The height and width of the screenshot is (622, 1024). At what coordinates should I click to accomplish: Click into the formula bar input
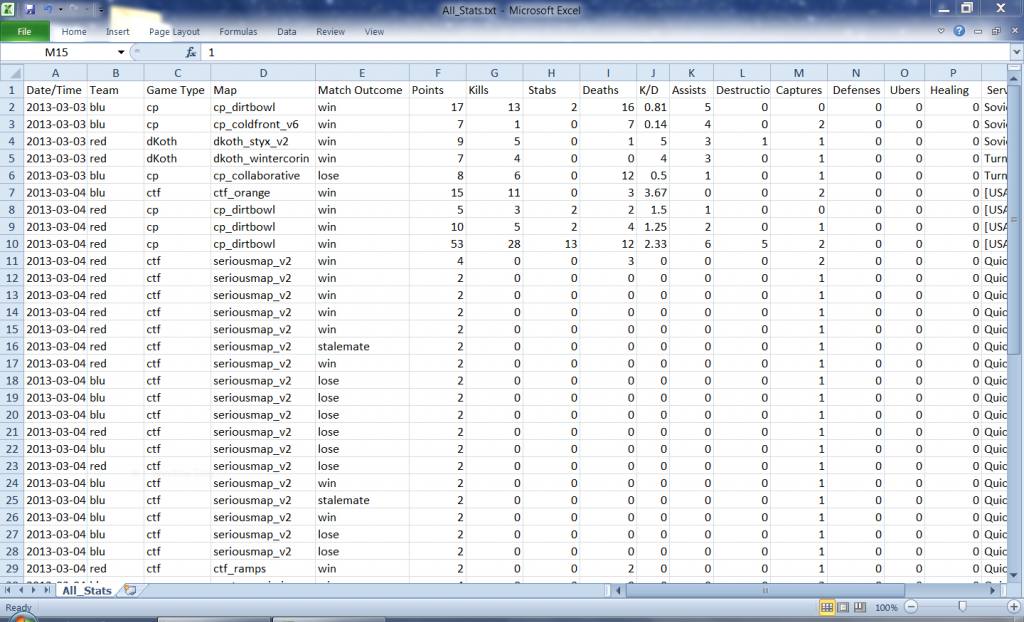click(607, 52)
